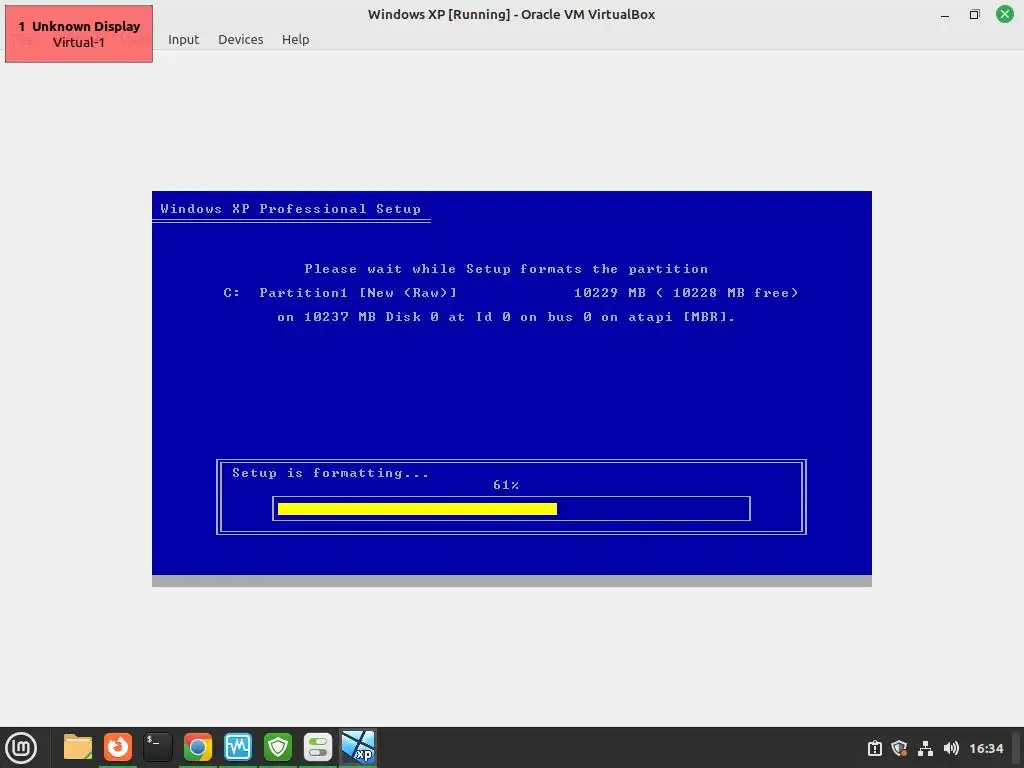Viewport: 1024px width, 768px height.
Task: Click the yellow formatting progress bar
Action: 417,509
